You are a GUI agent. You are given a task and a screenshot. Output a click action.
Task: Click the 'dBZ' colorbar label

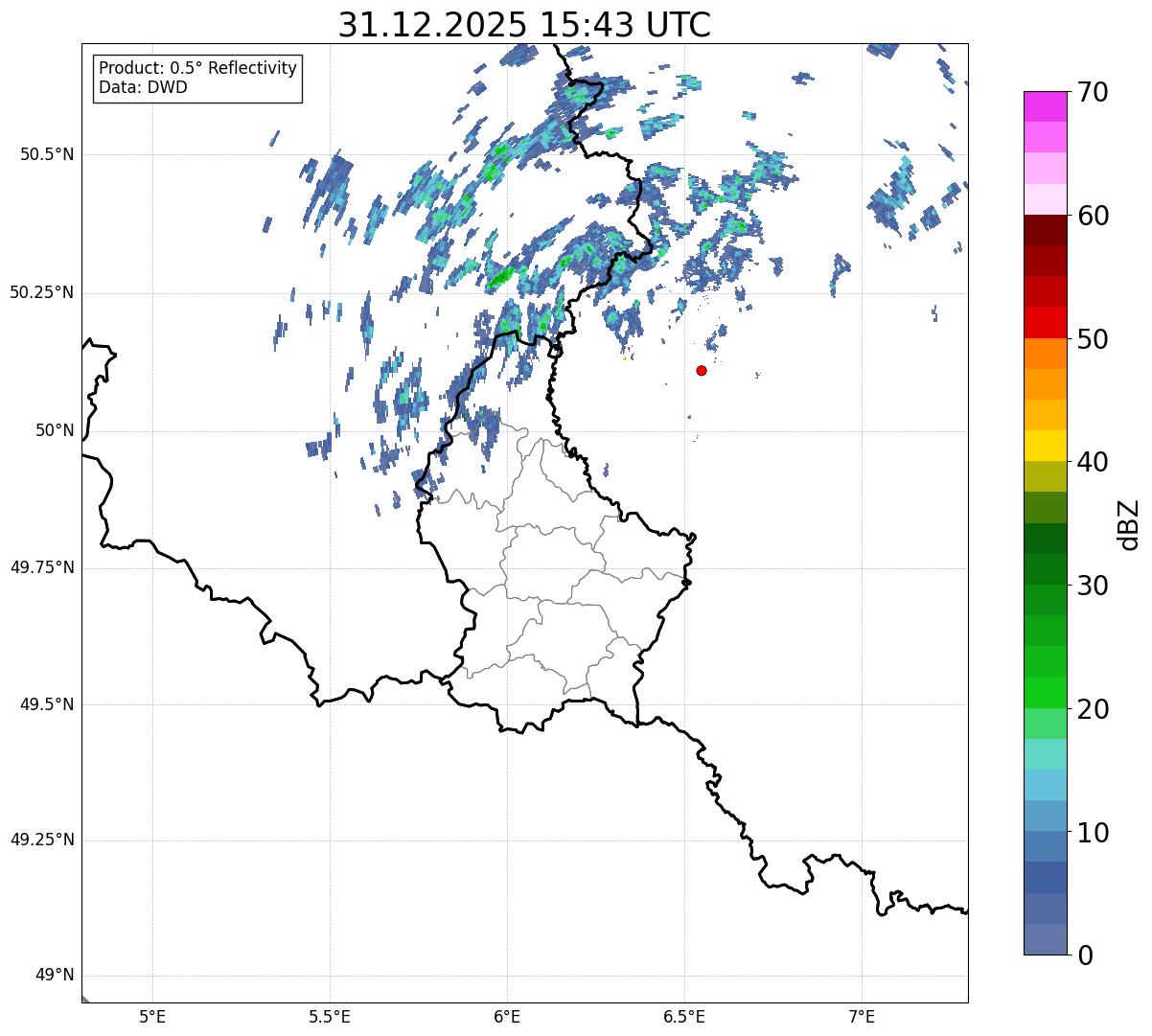(1129, 523)
